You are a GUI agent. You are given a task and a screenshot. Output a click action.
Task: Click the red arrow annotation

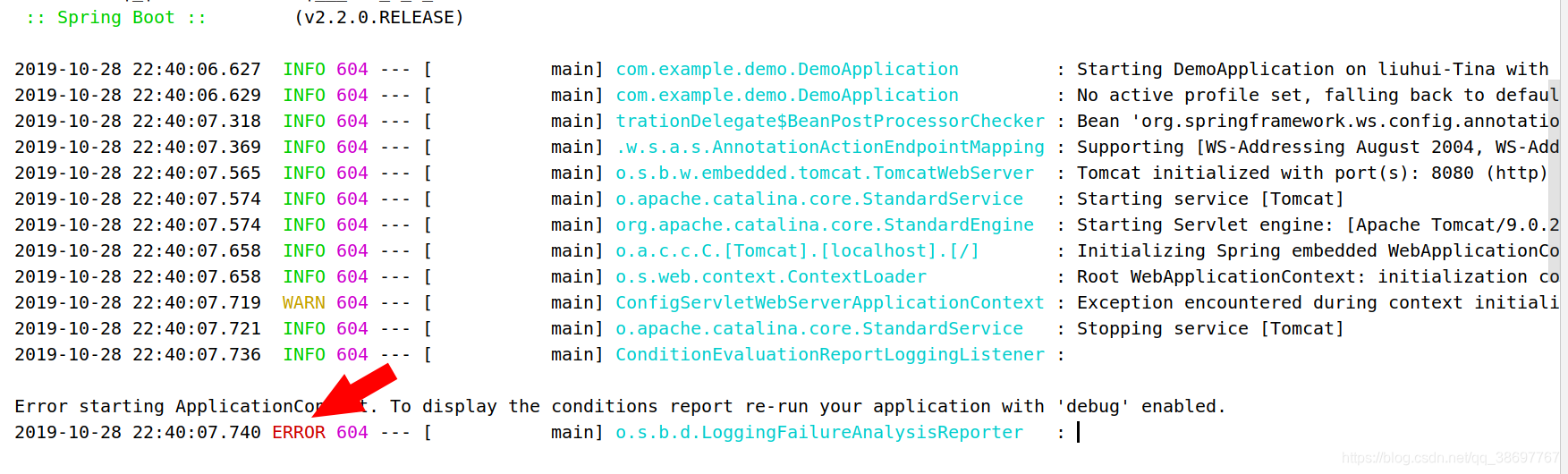point(354,390)
